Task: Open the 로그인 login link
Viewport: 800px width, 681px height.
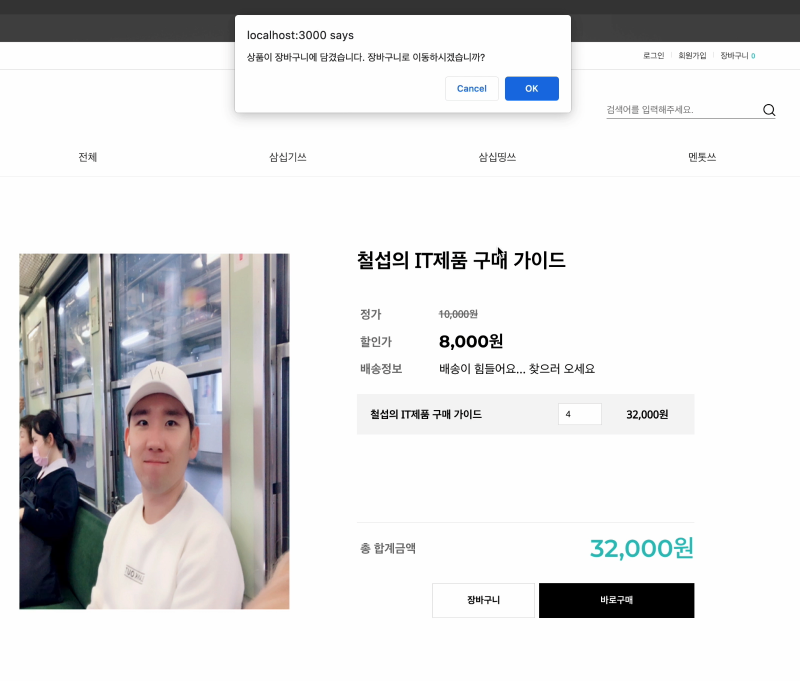Action: [652, 56]
